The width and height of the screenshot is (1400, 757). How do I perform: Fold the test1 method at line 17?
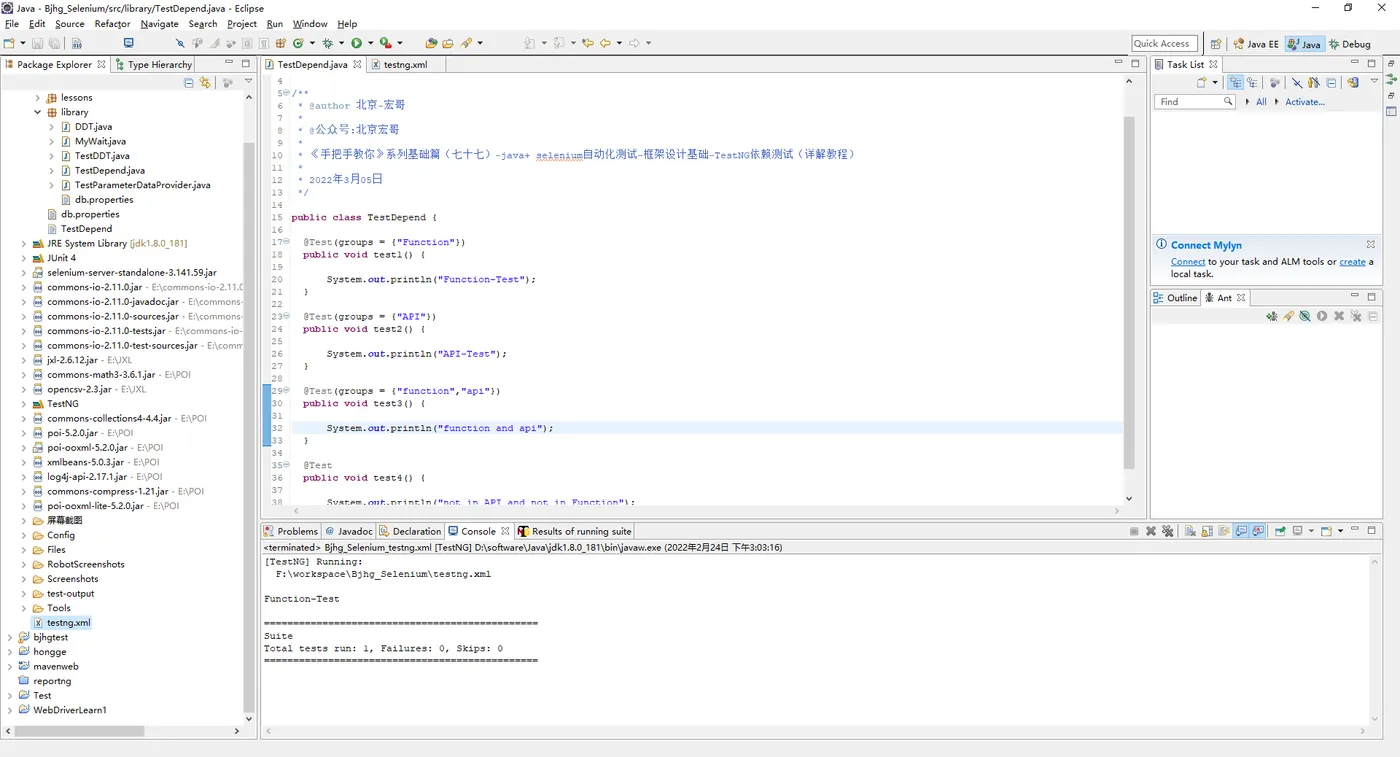point(287,242)
